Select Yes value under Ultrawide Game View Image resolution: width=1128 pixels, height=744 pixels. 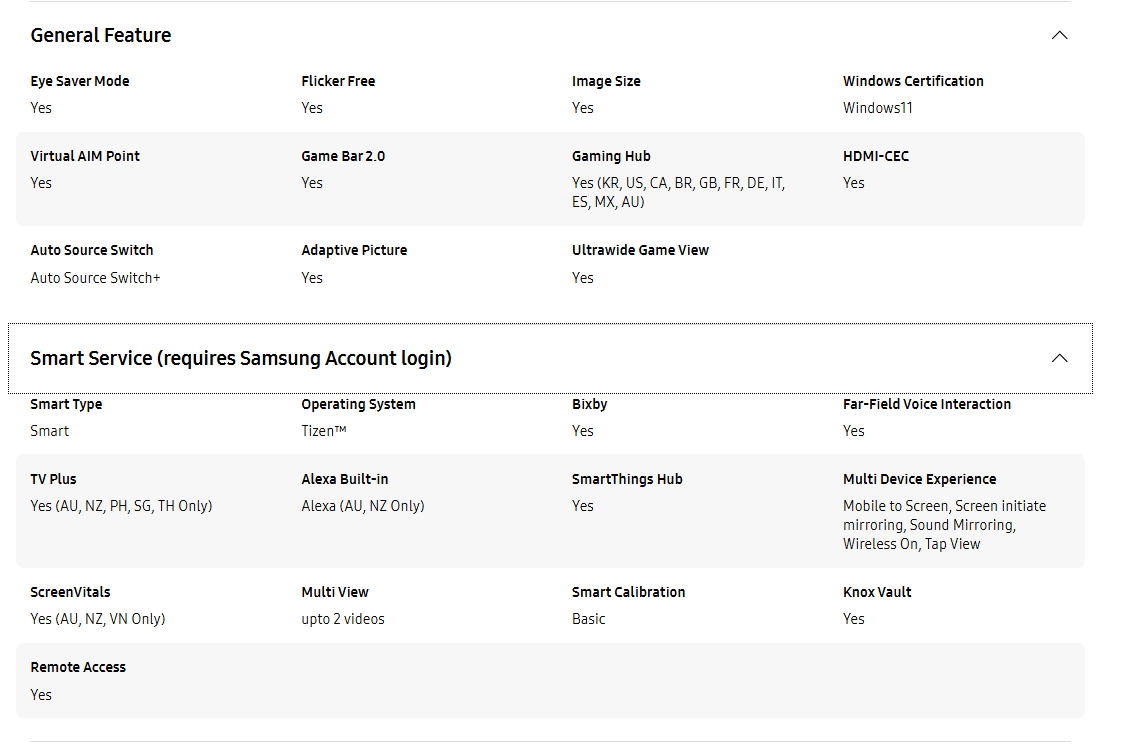[583, 278]
